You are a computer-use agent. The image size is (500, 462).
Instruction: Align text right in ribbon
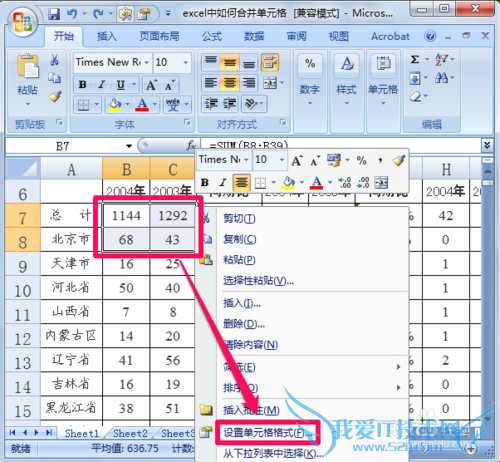click(249, 83)
